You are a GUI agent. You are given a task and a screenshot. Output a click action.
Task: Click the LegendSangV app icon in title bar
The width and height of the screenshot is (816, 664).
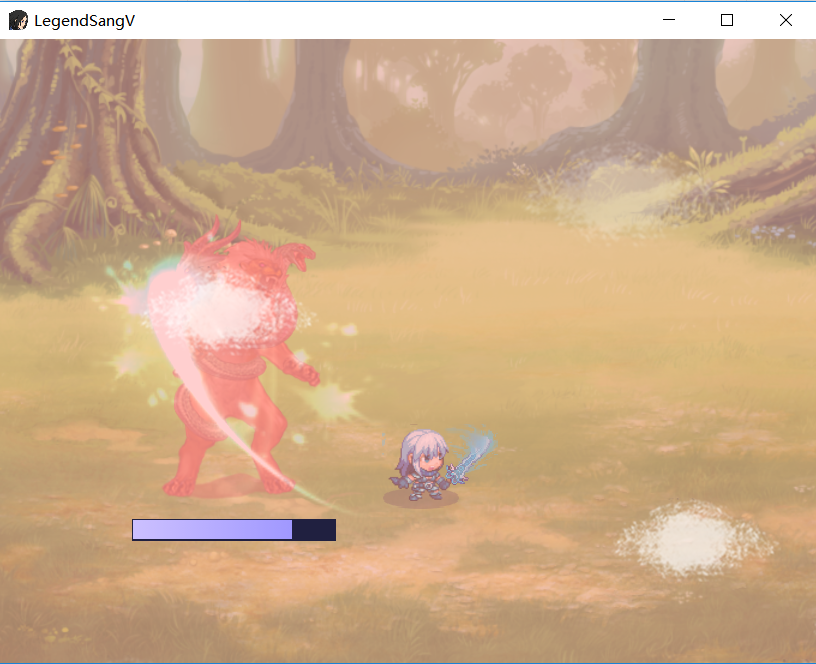tap(18, 20)
